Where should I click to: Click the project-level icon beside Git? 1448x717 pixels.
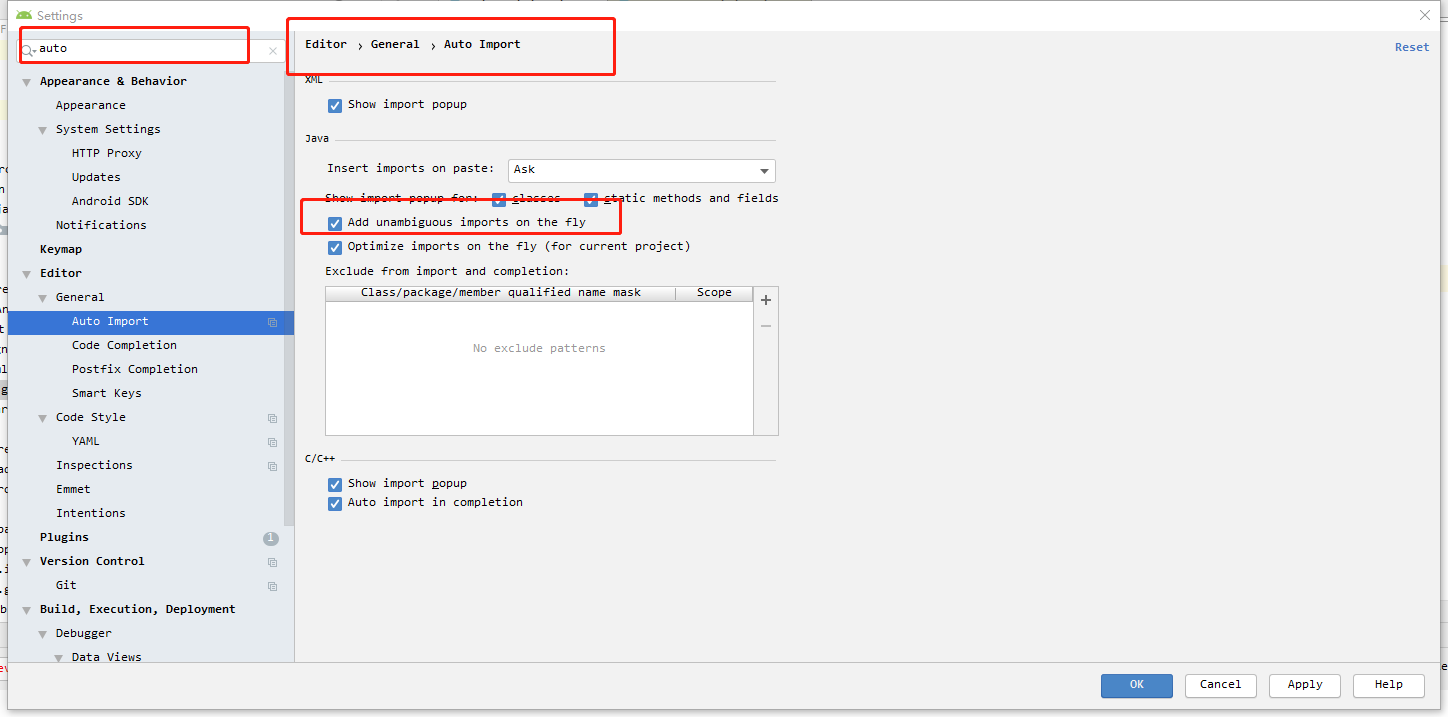click(272, 586)
